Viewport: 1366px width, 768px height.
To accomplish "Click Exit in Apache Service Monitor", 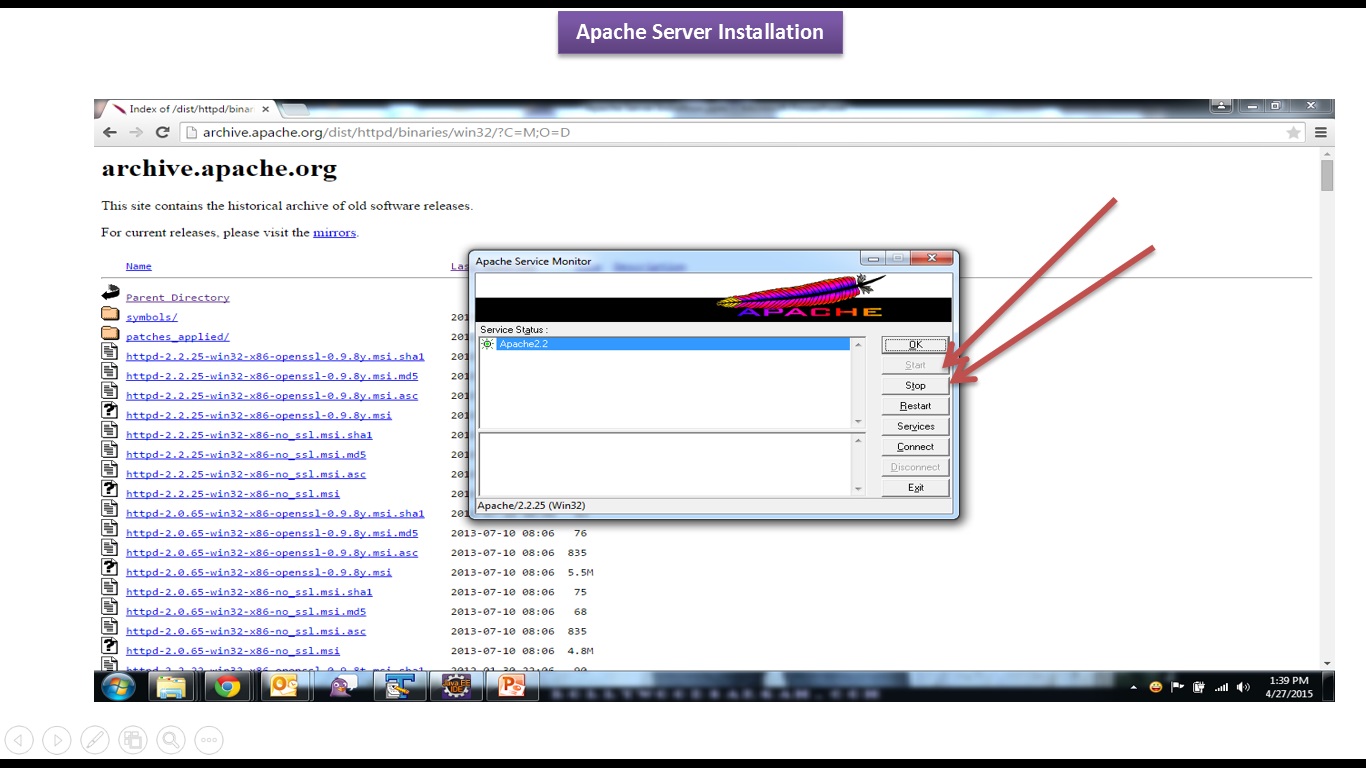I will (915, 488).
